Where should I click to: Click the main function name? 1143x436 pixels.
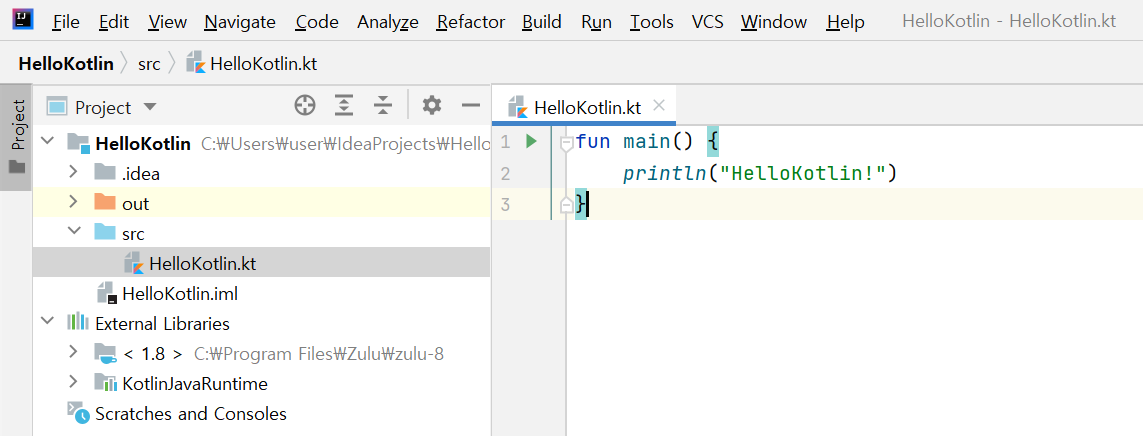[647, 142]
